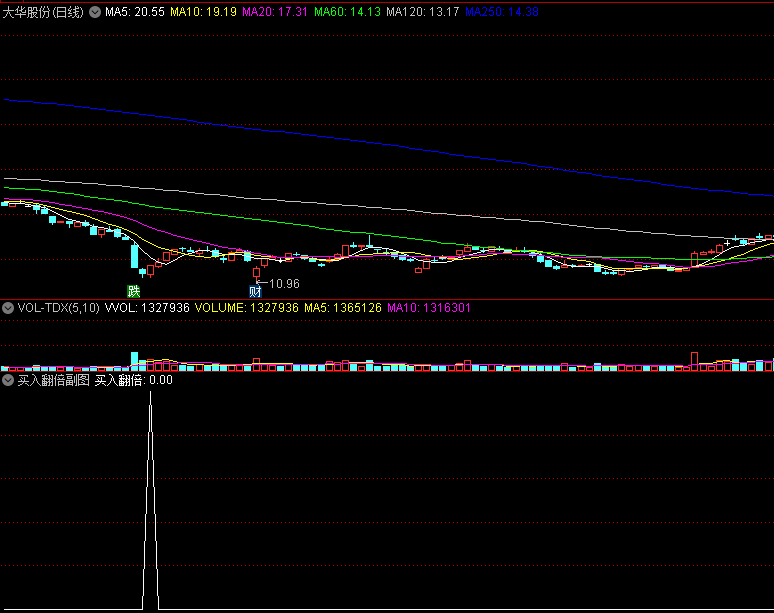Click the white signal spike in 买入翻倍 panel

pyautogui.click(x=151, y=500)
